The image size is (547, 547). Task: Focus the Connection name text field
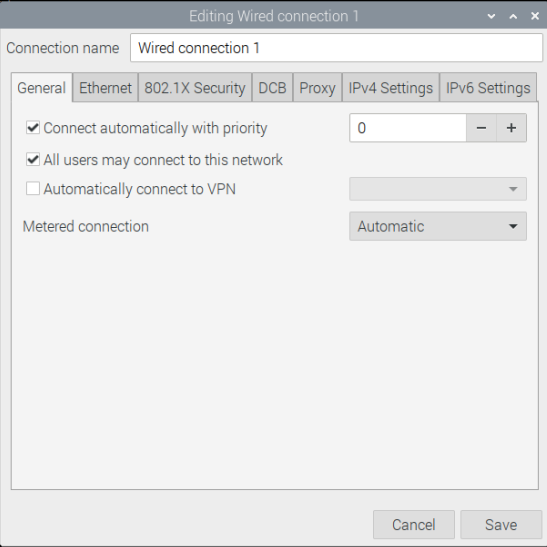pyautogui.click(x=336, y=48)
